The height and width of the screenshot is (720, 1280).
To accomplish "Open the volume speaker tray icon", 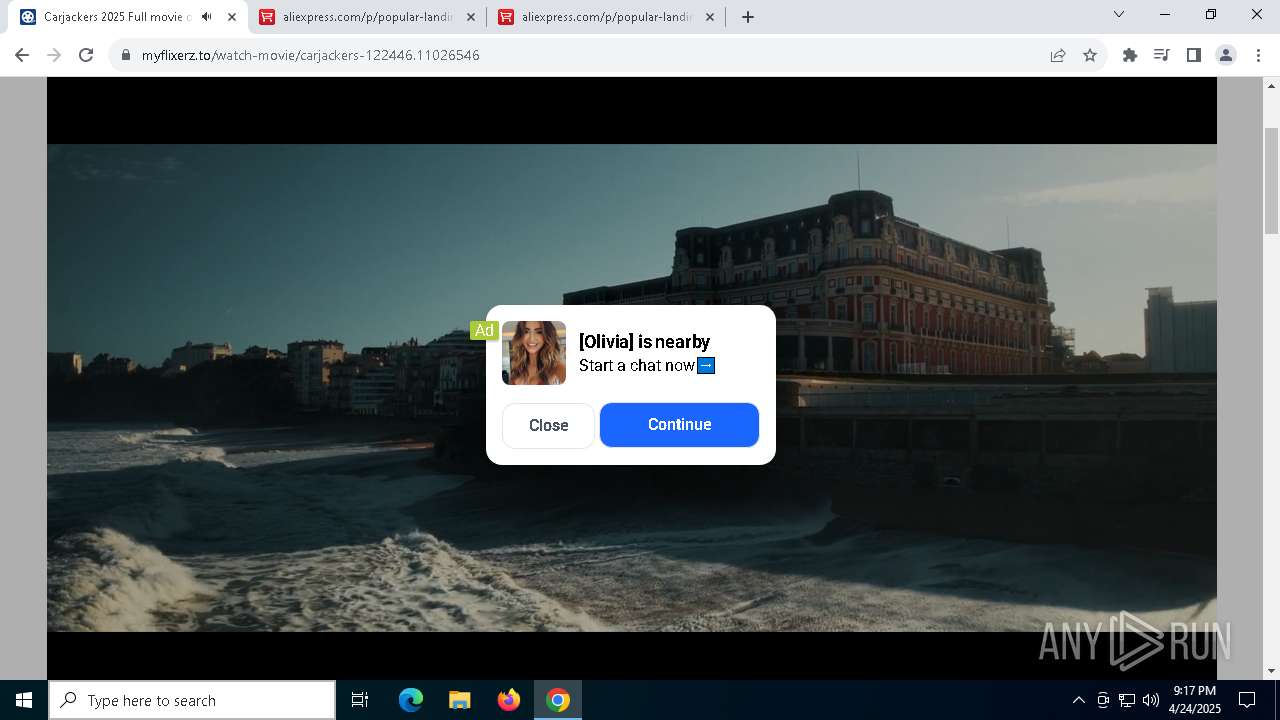I will tap(1151, 700).
